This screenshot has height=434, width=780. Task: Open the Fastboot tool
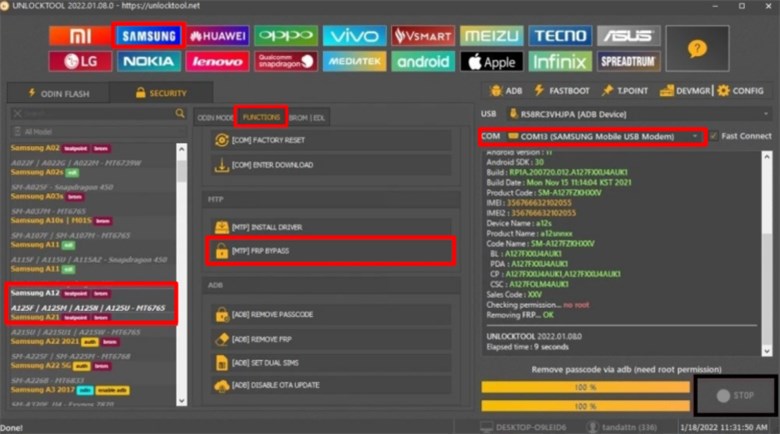562,91
